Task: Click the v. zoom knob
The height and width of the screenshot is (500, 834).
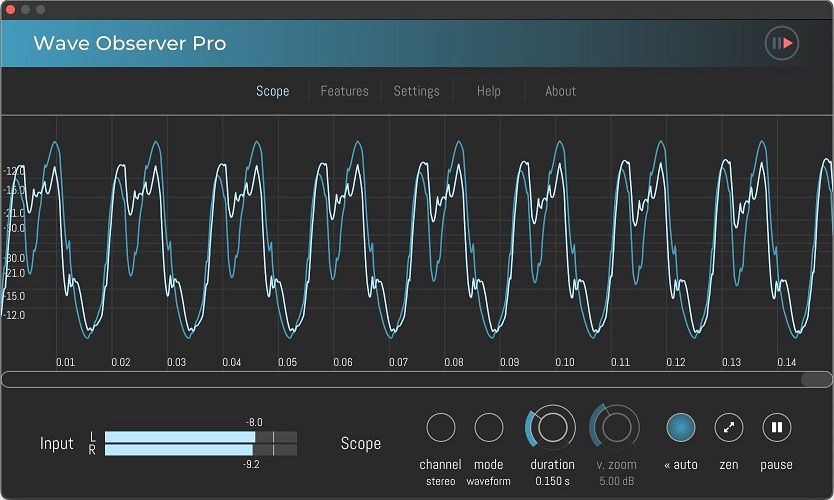Action: pyautogui.click(x=616, y=427)
